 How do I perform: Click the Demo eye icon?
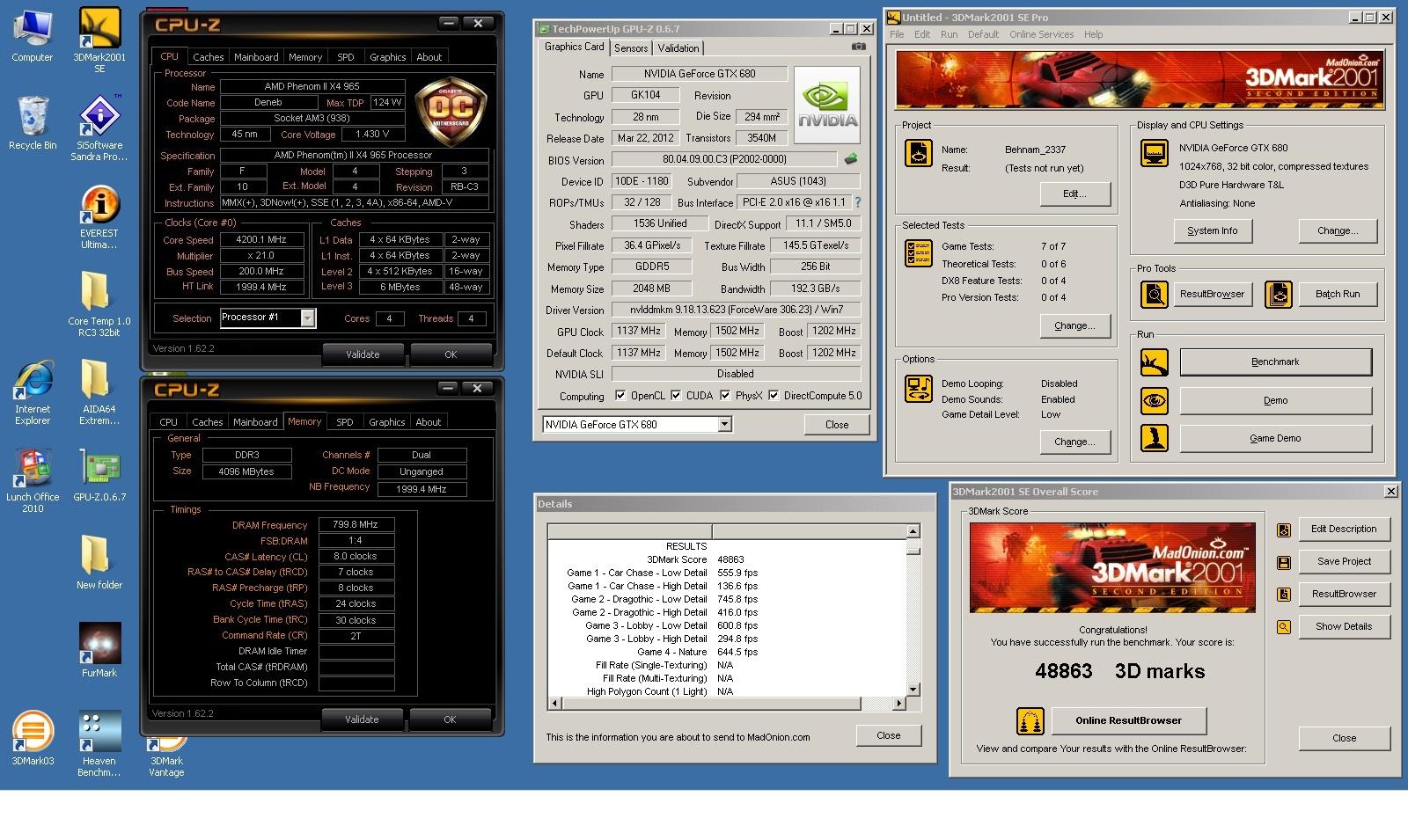pos(1155,401)
